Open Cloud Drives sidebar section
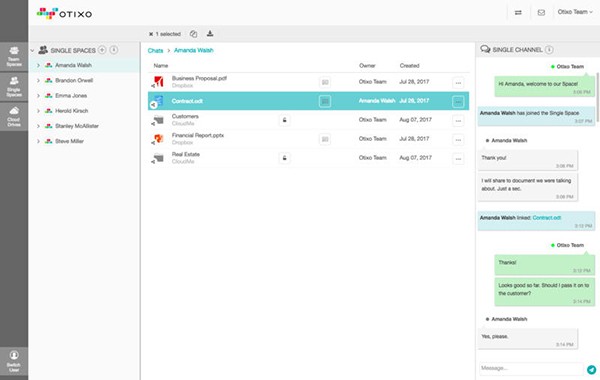The height and width of the screenshot is (380, 600). [14, 116]
